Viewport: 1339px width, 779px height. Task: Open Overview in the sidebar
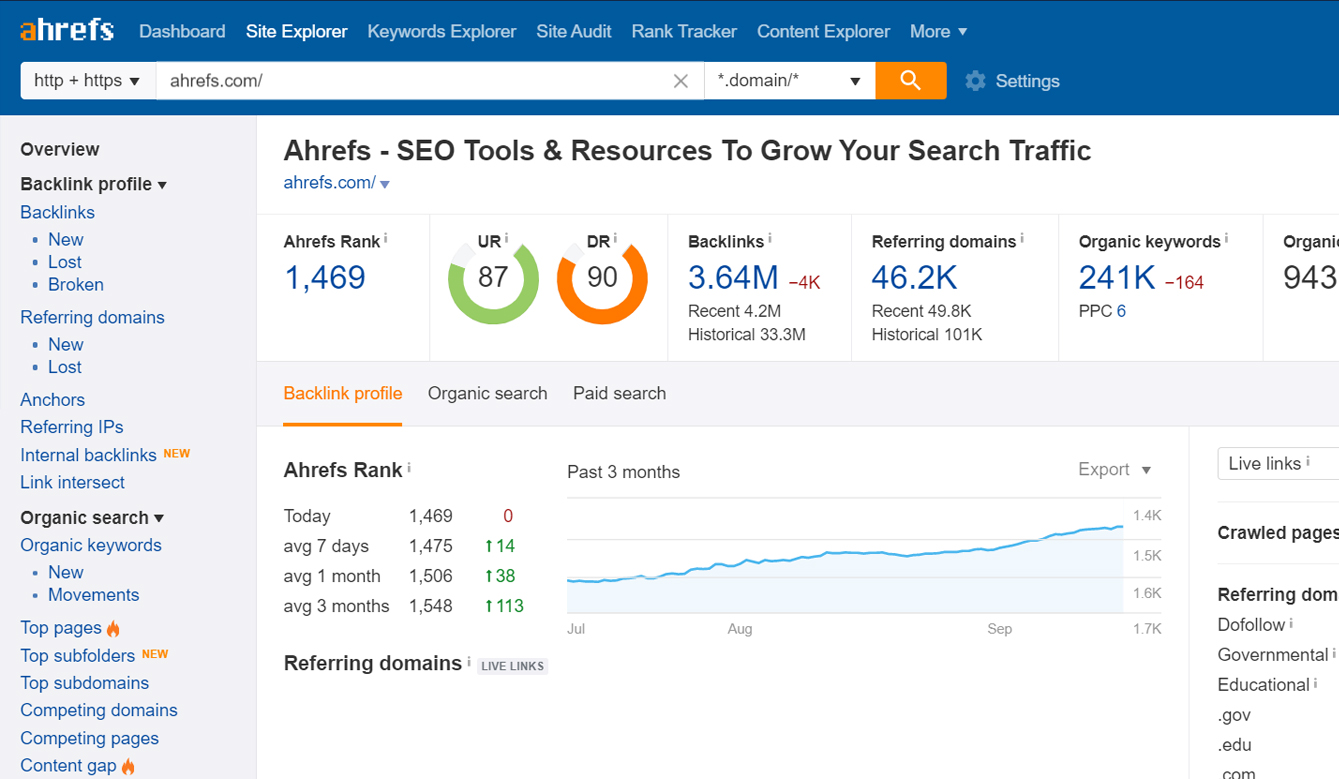click(x=60, y=149)
